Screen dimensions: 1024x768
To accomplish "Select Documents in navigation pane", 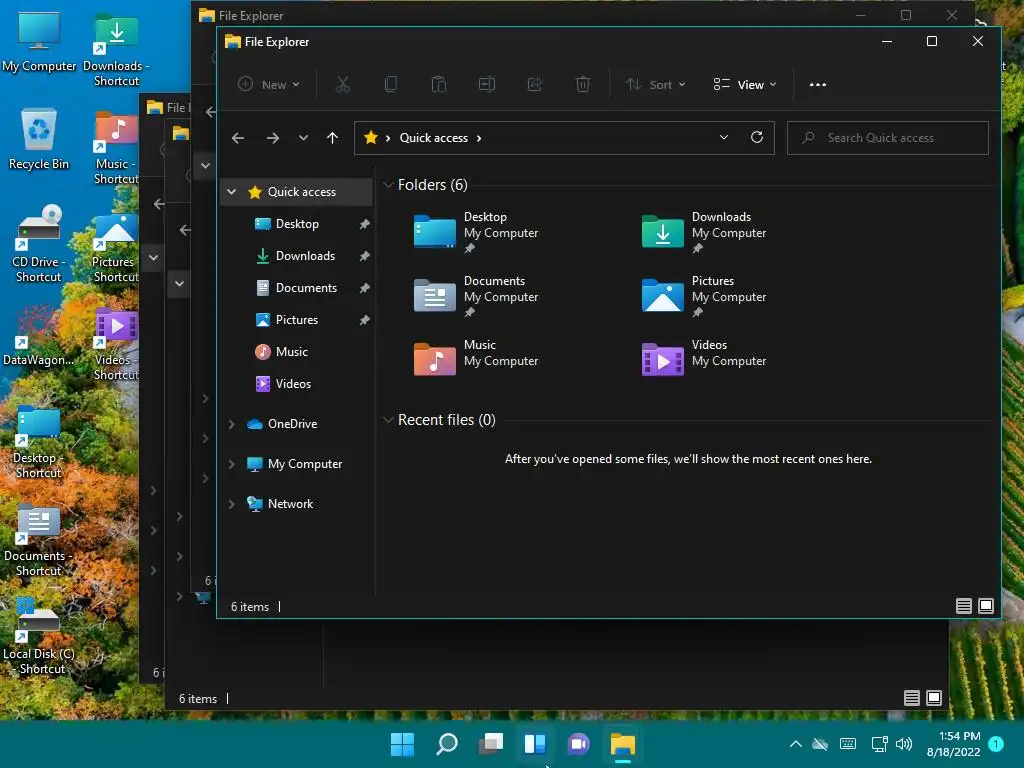I will [297, 288].
